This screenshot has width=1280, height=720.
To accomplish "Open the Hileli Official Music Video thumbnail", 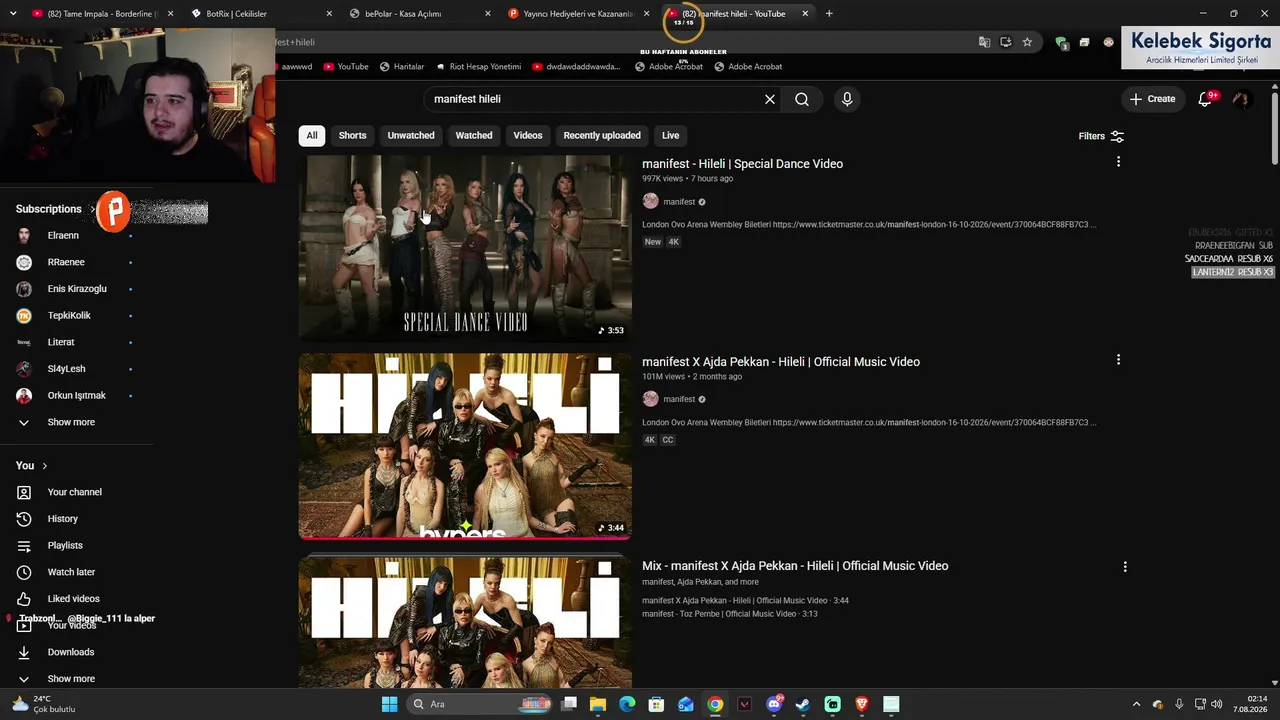I will (465, 446).
